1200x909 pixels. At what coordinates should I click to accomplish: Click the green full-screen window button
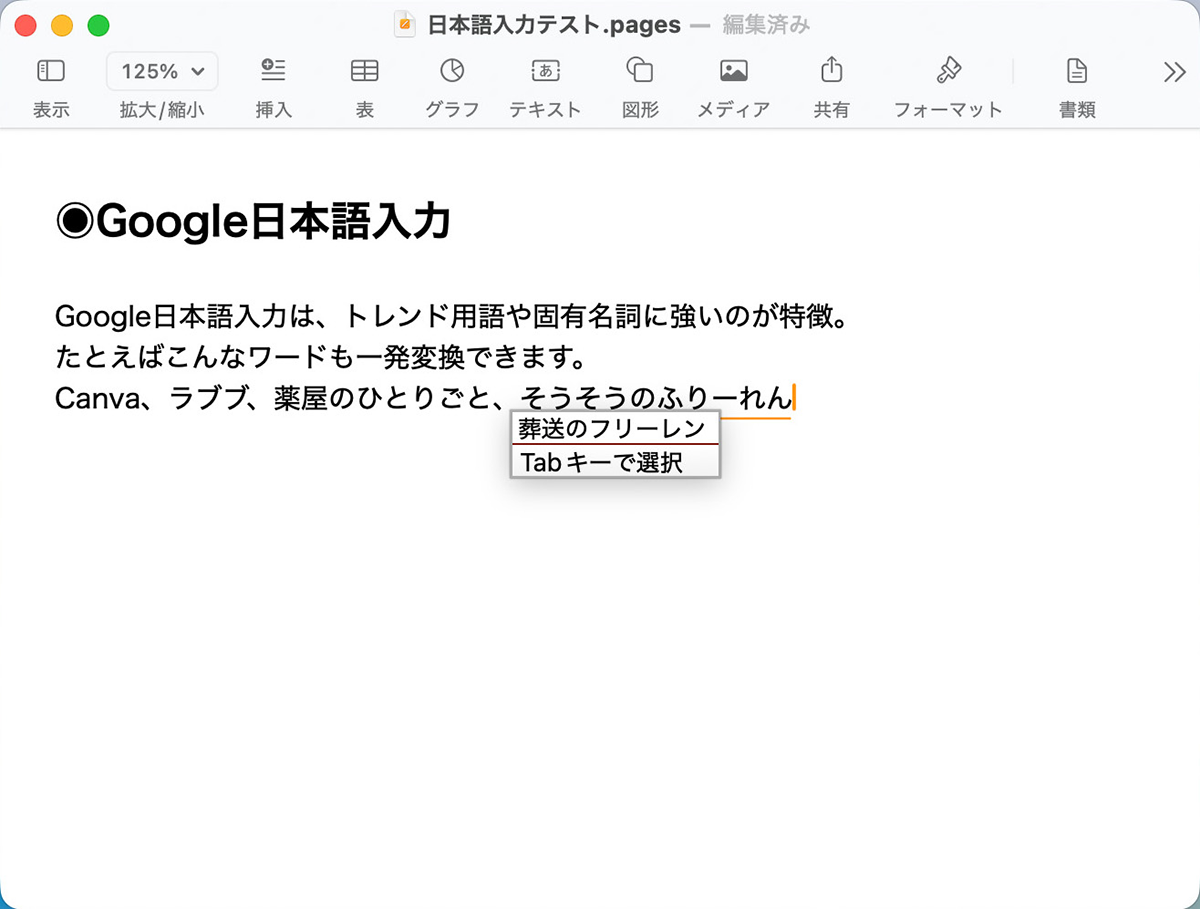(x=98, y=26)
